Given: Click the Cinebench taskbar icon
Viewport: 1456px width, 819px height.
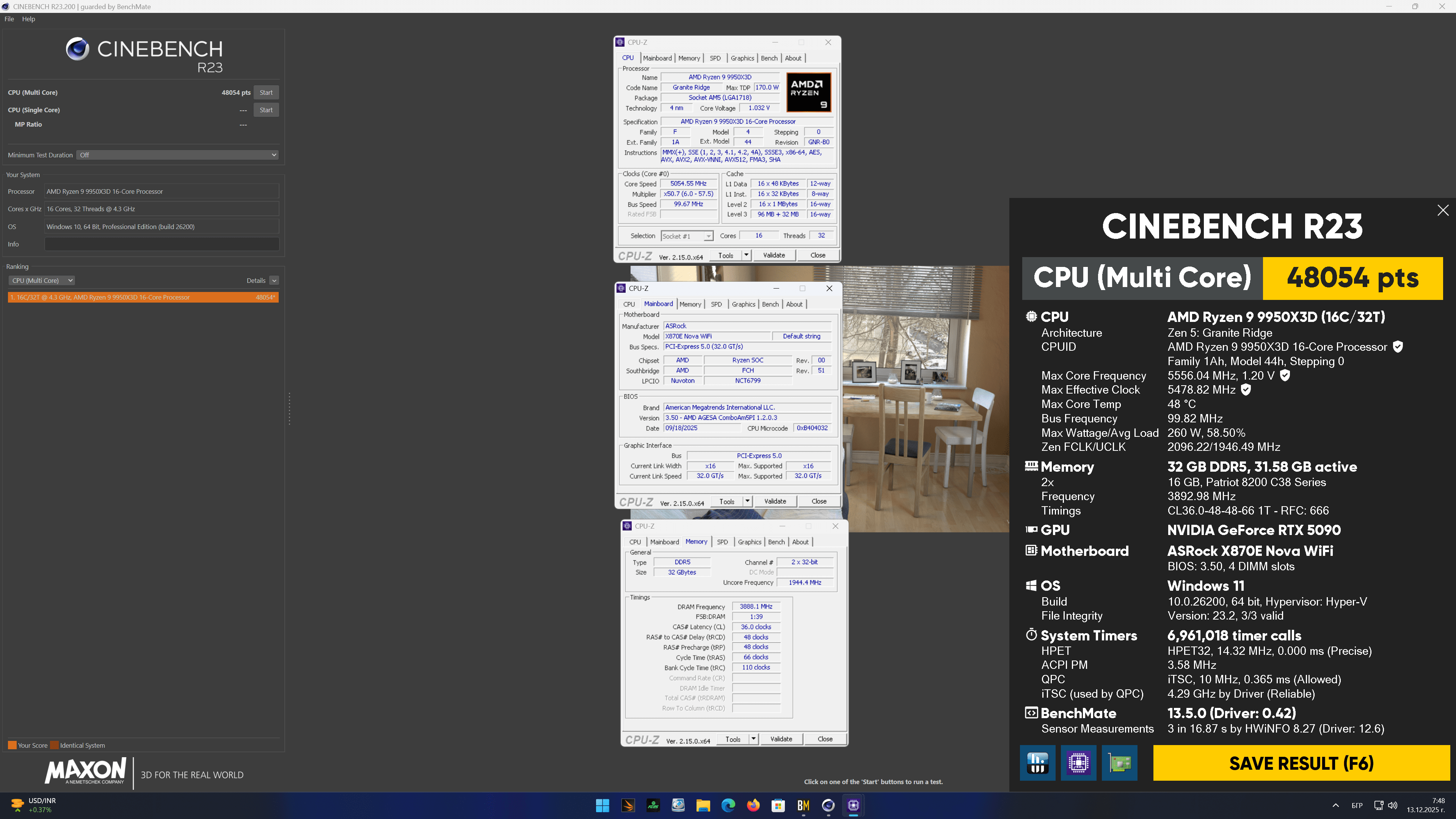Looking at the screenshot, I should point(828,805).
